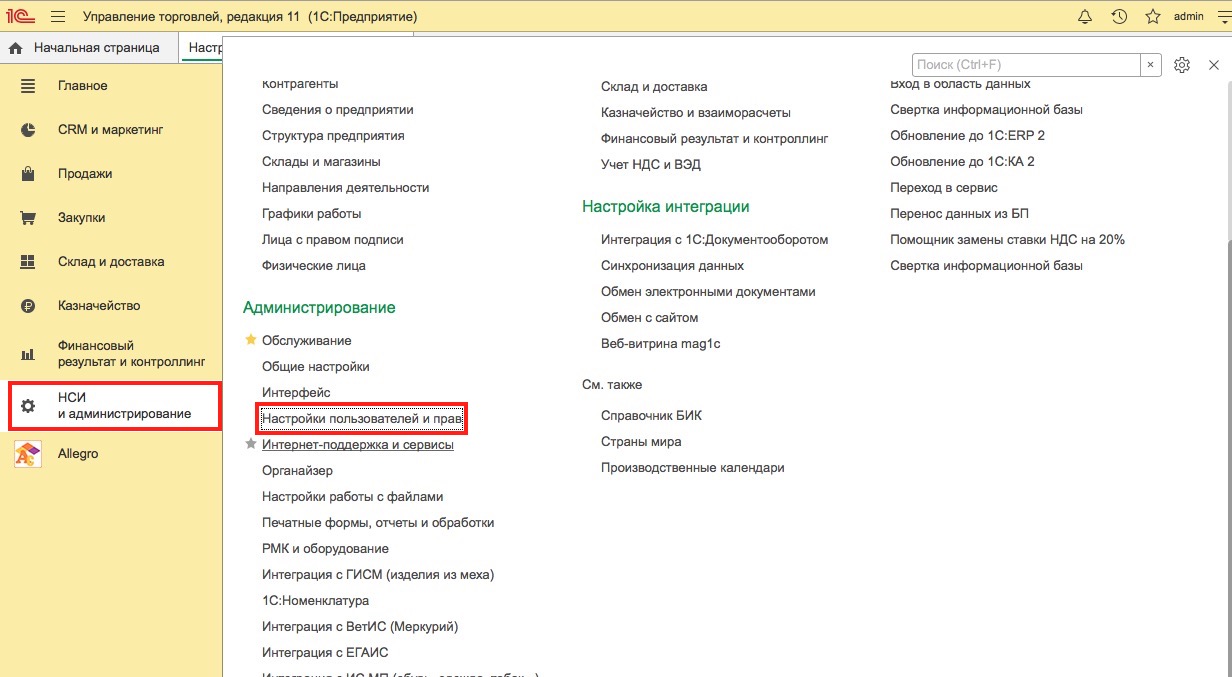This screenshot has height=677, width=1232.
Task: Click the CRM и маркетинг pie chart icon
Action: coord(28,130)
